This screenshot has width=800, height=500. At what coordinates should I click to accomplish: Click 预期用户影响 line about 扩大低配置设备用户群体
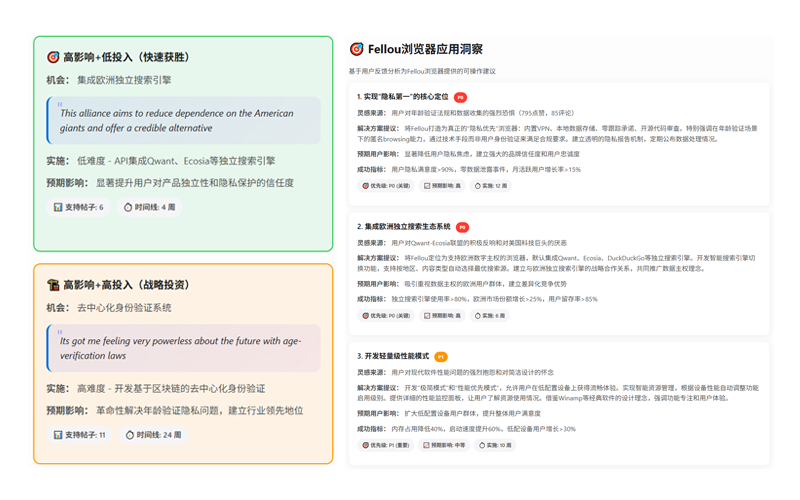click(448, 414)
